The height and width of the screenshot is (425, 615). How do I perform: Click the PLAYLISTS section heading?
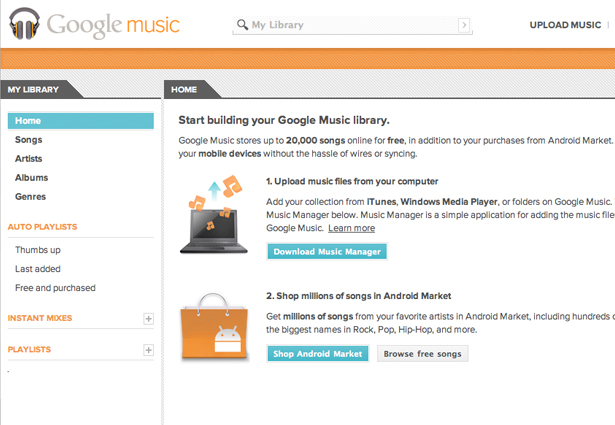pyautogui.click(x=29, y=349)
